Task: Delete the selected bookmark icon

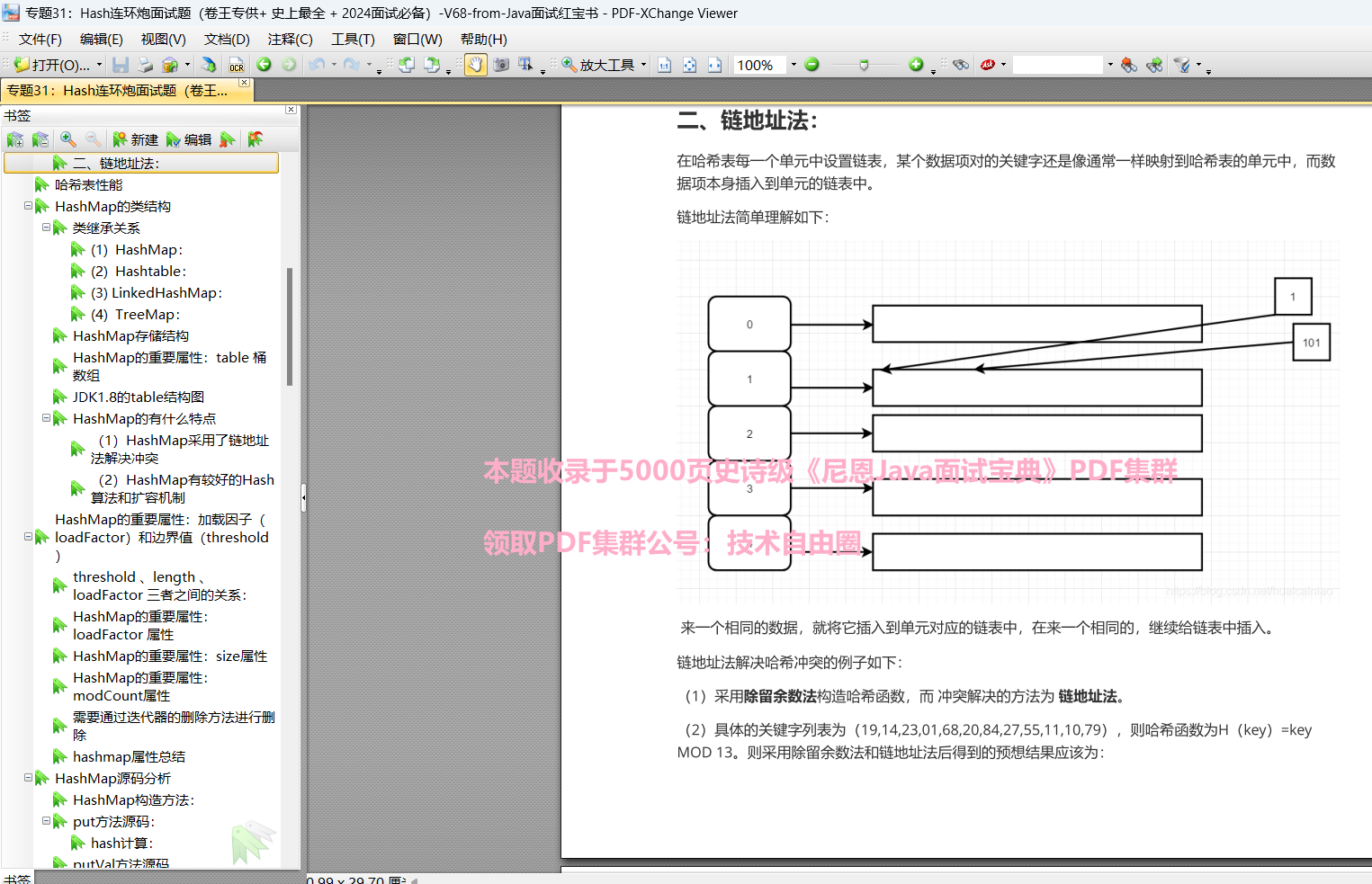Action: 228,139
